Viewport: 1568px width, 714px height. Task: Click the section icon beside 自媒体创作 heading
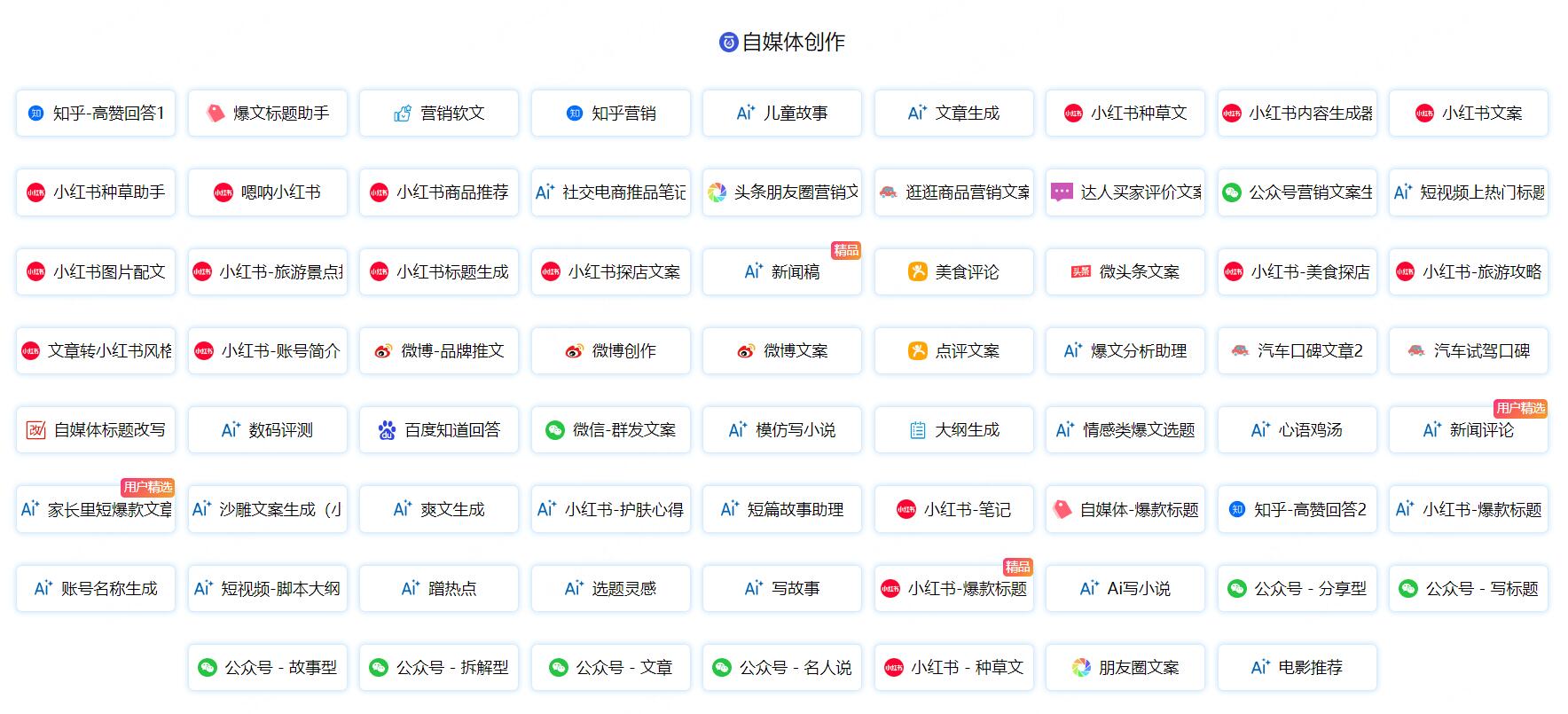pyautogui.click(x=728, y=43)
